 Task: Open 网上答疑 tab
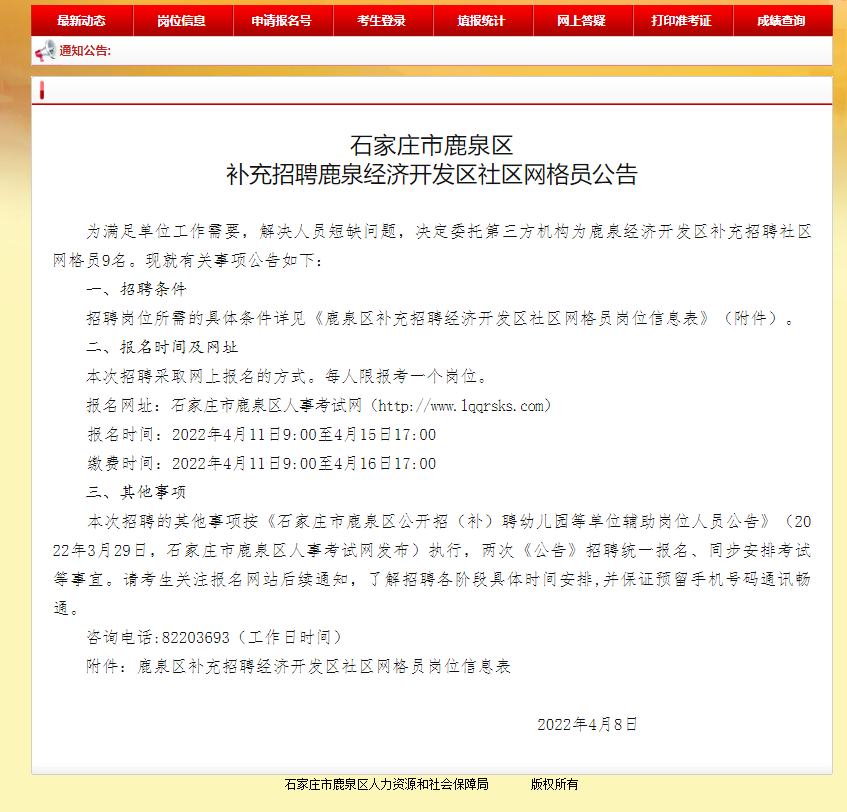(x=582, y=21)
